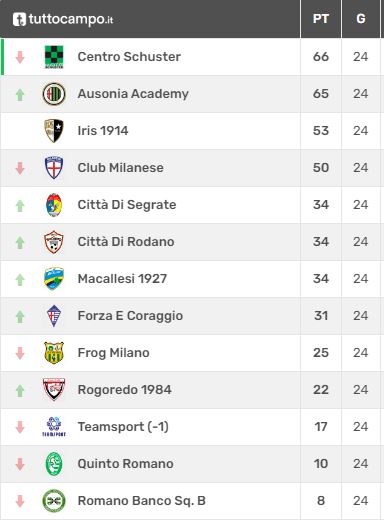Screen dimensions: 384x522
Task: Click the Iris 1914 shield logo
Action: (x=54, y=131)
